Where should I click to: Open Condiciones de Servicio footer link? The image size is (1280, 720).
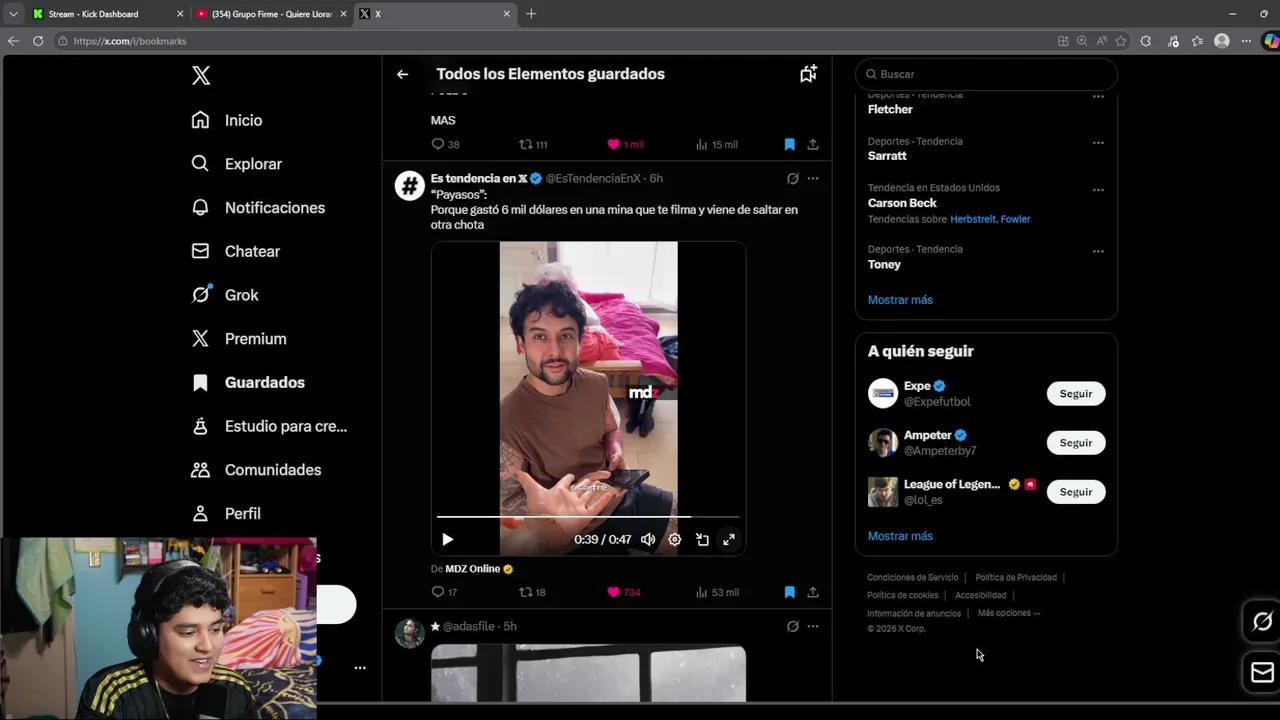point(912,577)
